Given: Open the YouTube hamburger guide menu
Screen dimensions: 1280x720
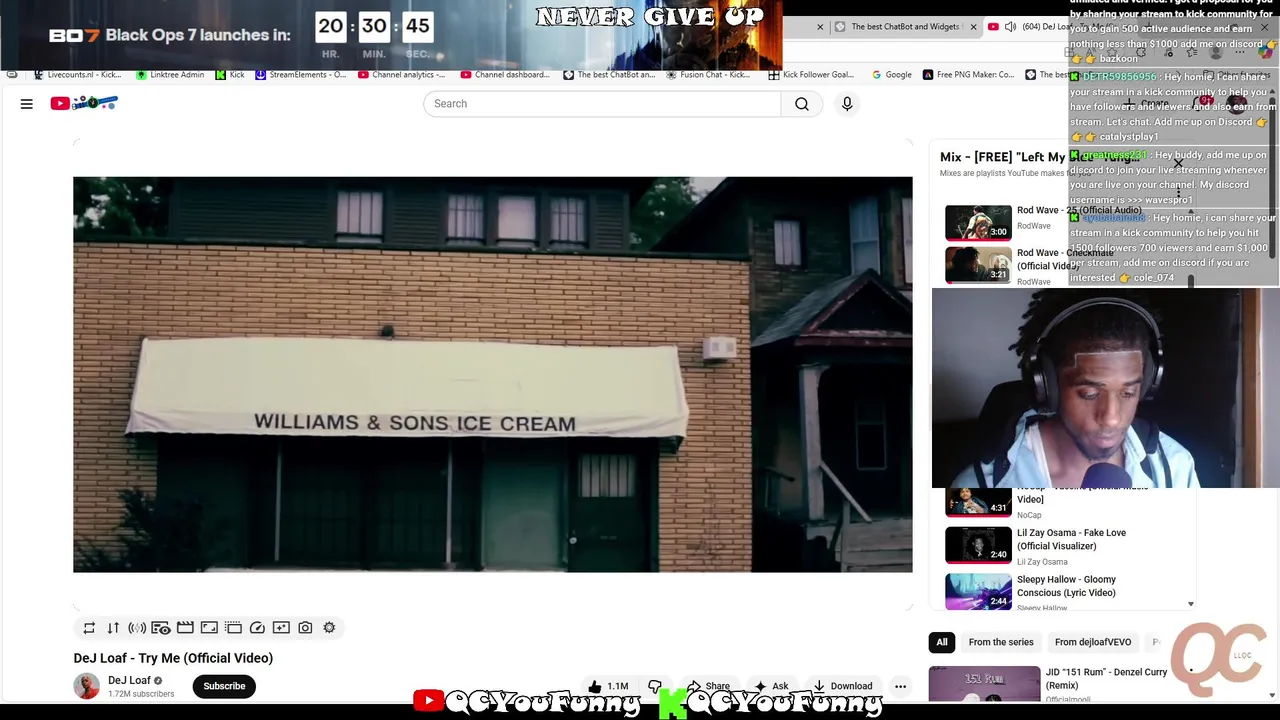Looking at the screenshot, I should pyautogui.click(x=27, y=104).
